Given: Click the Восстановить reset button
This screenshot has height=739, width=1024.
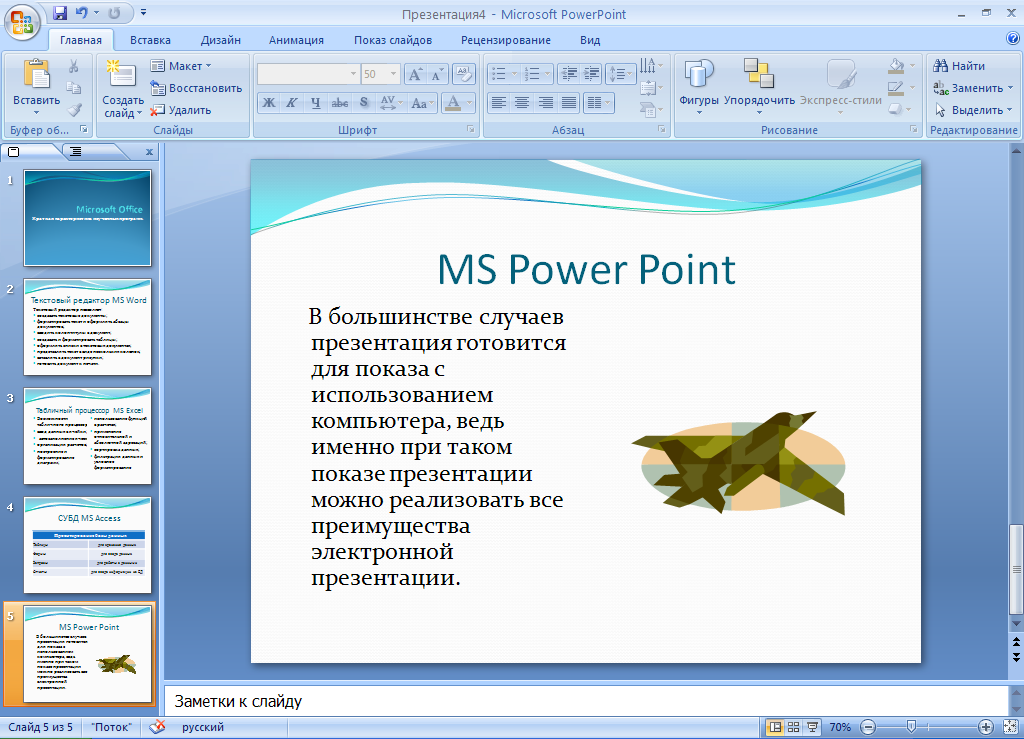Looking at the screenshot, I should coord(196,88).
